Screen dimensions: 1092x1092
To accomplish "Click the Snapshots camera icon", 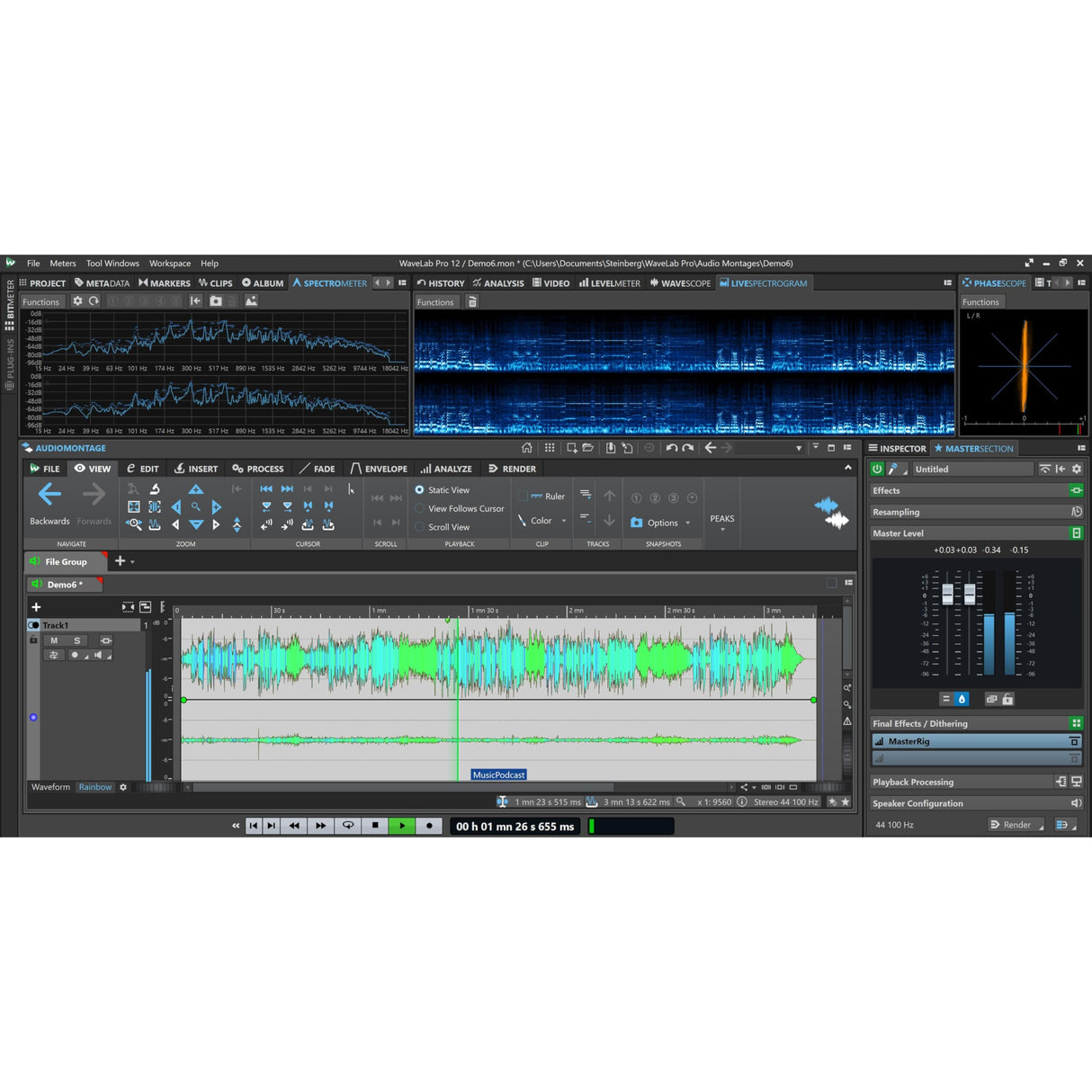I will coord(637,523).
